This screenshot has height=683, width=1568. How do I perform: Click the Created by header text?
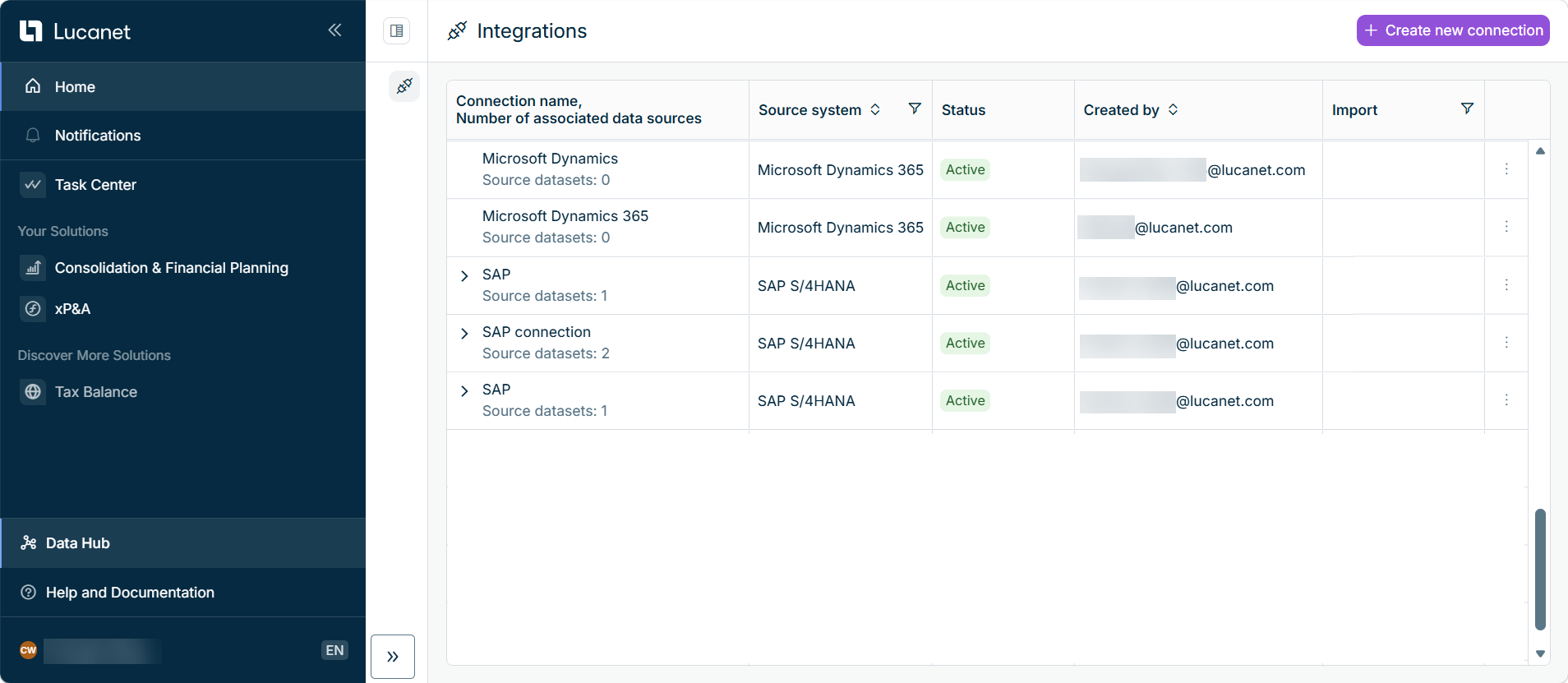pyautogui.click(x=1121, y=110)
